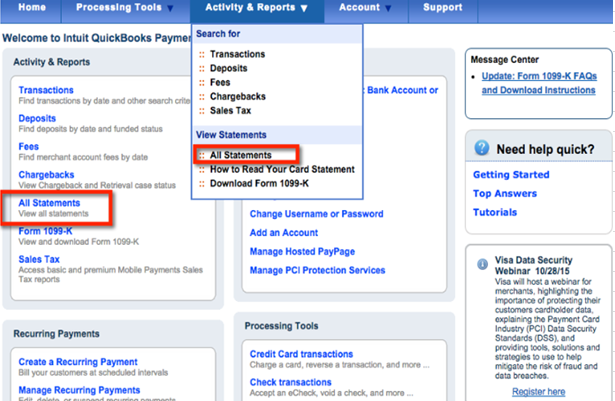Open Manage Hosted PayPage link
The image size is (615, 401).
pos(302,252)
